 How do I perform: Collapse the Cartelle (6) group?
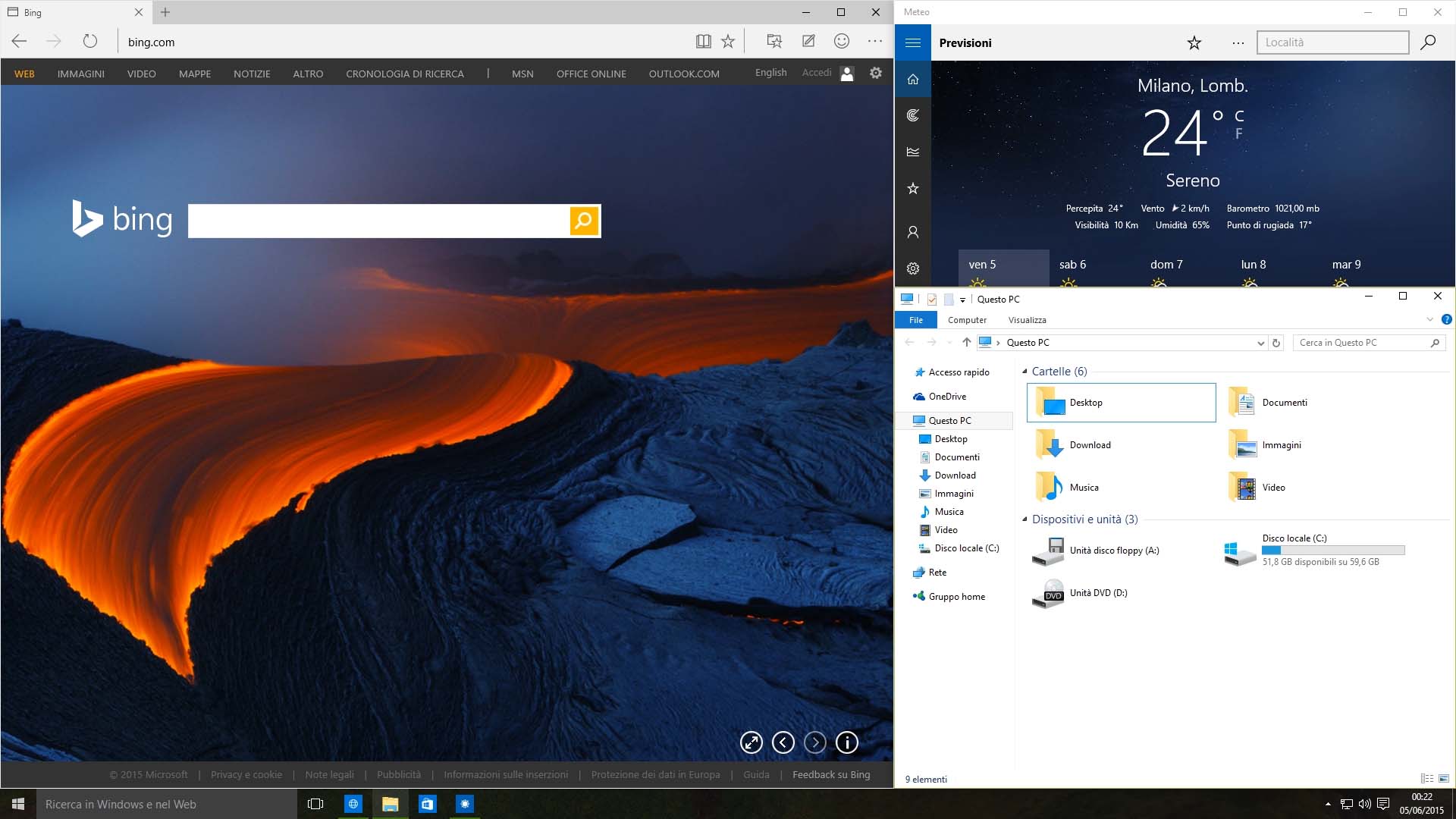point(1025,372)
